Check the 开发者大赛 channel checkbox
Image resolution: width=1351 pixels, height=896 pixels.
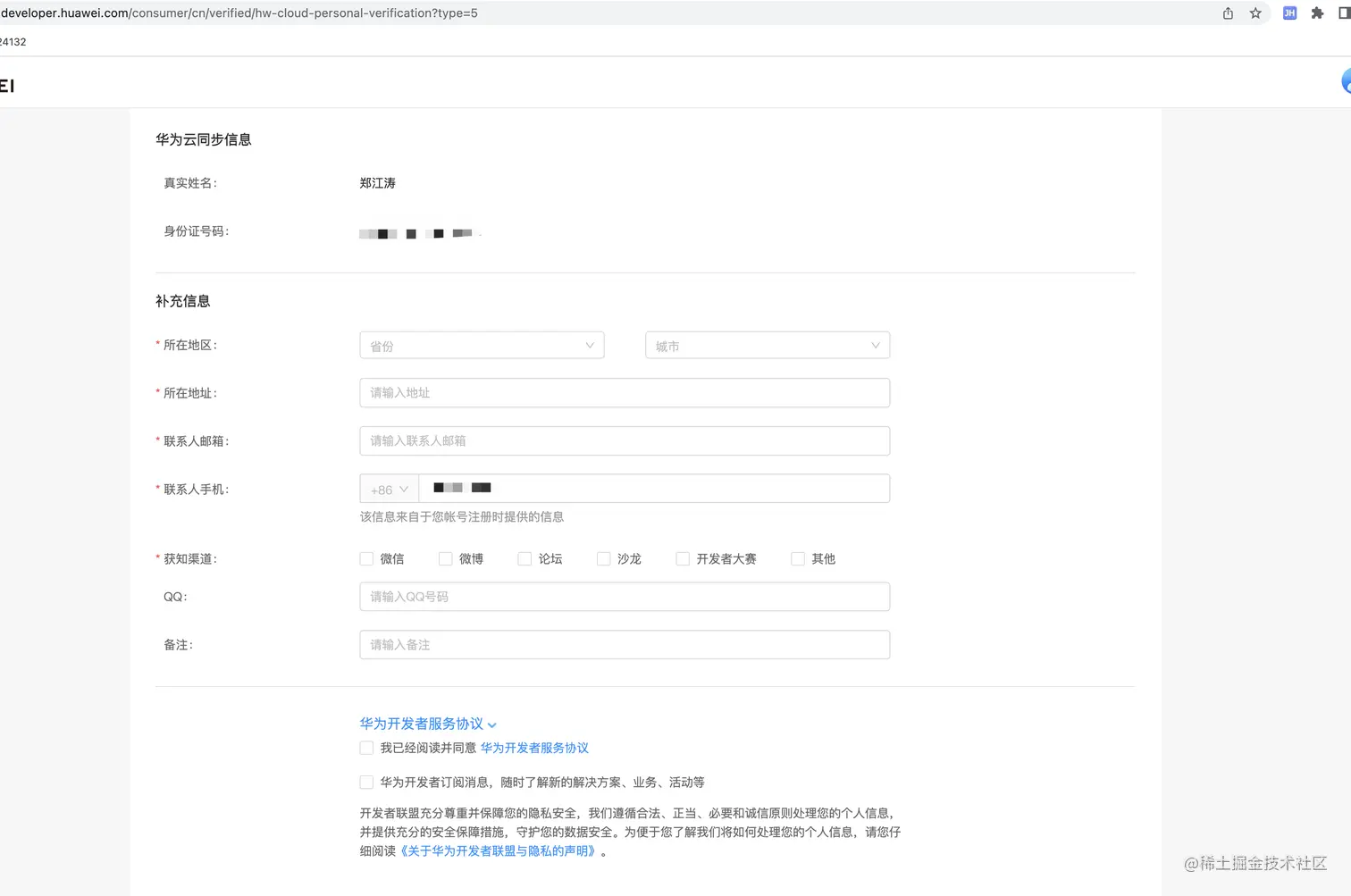683,559
